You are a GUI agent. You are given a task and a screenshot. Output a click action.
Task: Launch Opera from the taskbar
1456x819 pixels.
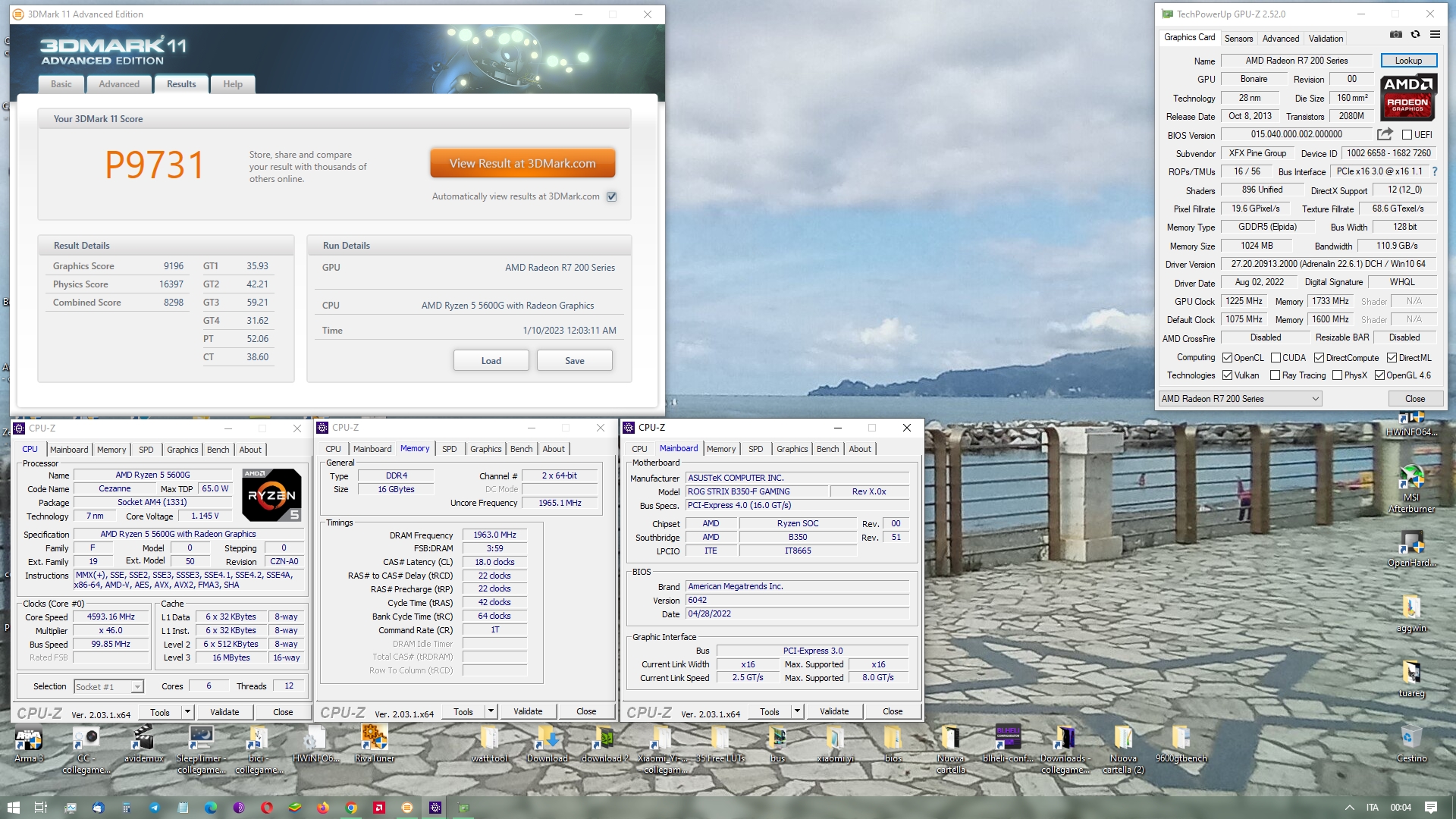267,808
